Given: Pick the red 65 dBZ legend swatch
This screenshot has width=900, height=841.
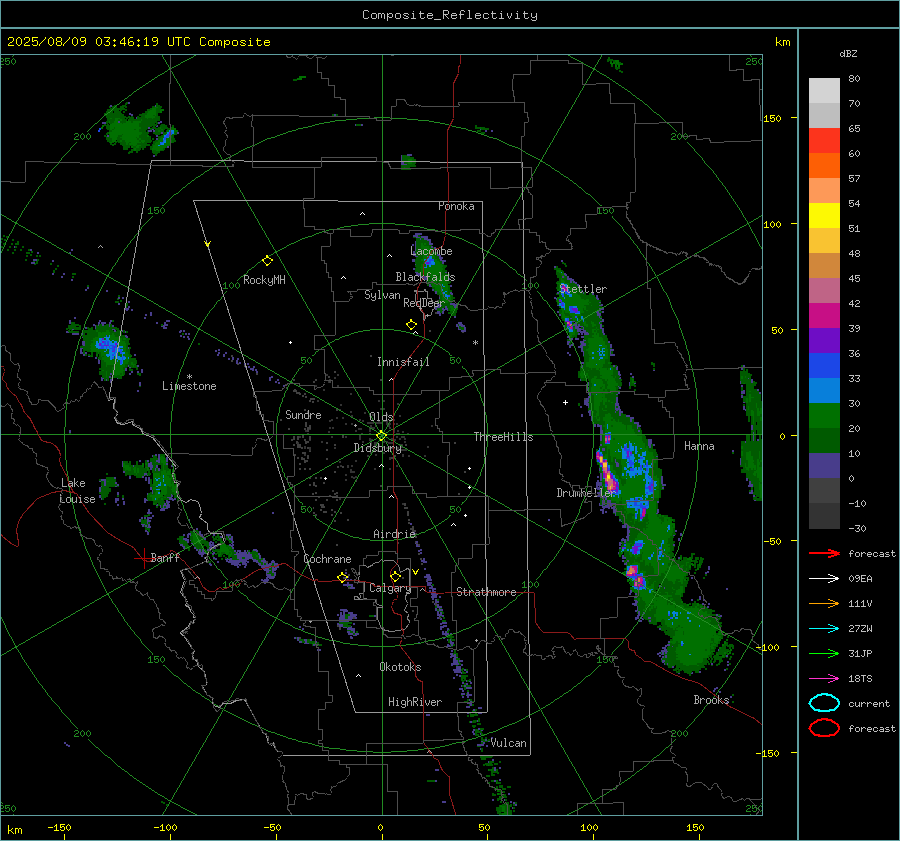Looking at the screenshot, I should click(824, 140).
